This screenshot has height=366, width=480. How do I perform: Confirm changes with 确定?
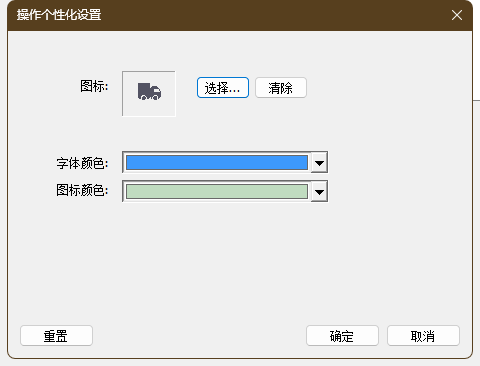[x=342, y=336]
